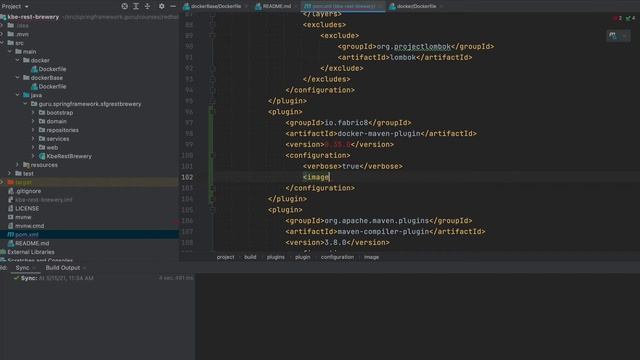The image size is (640, 360).
Task: Click 'build' breadcrumb
Action: [x=250, y=257]
